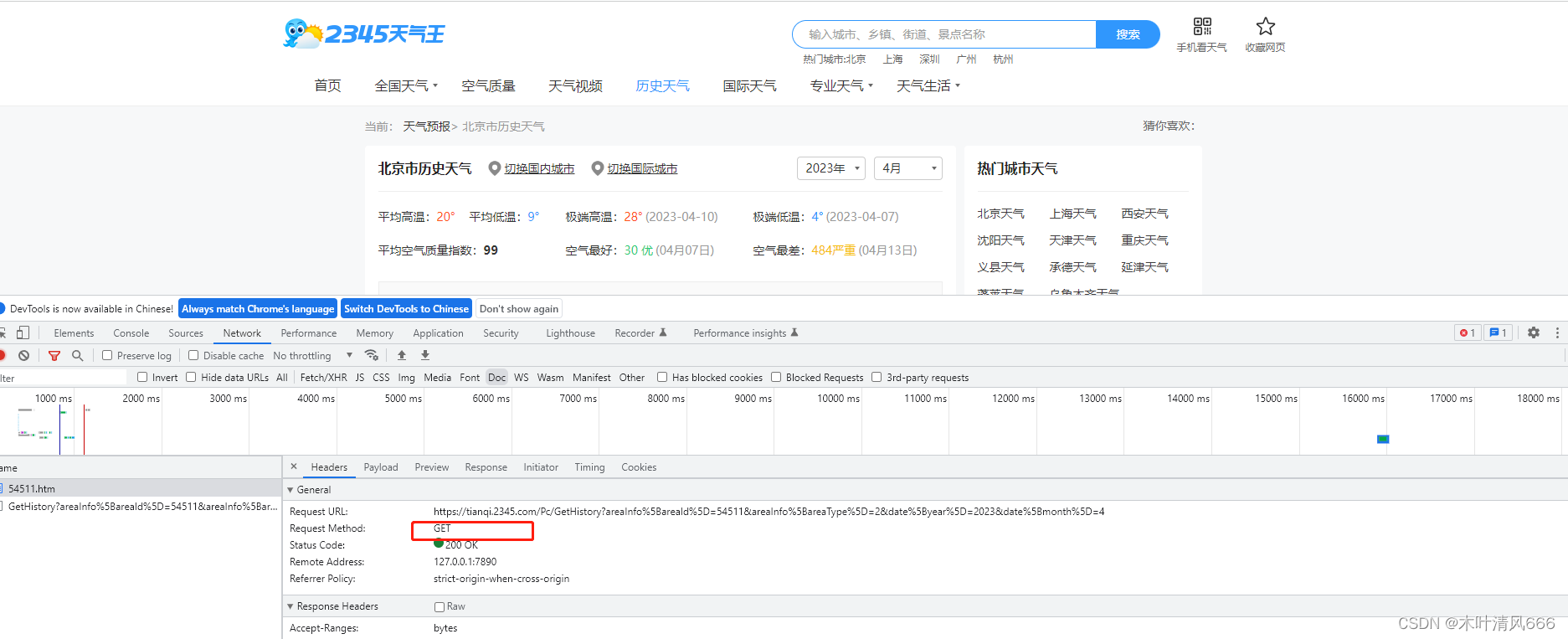1568x639 pixels.
Task: Click the 2345天气王 logo
Action: point(364,33)
